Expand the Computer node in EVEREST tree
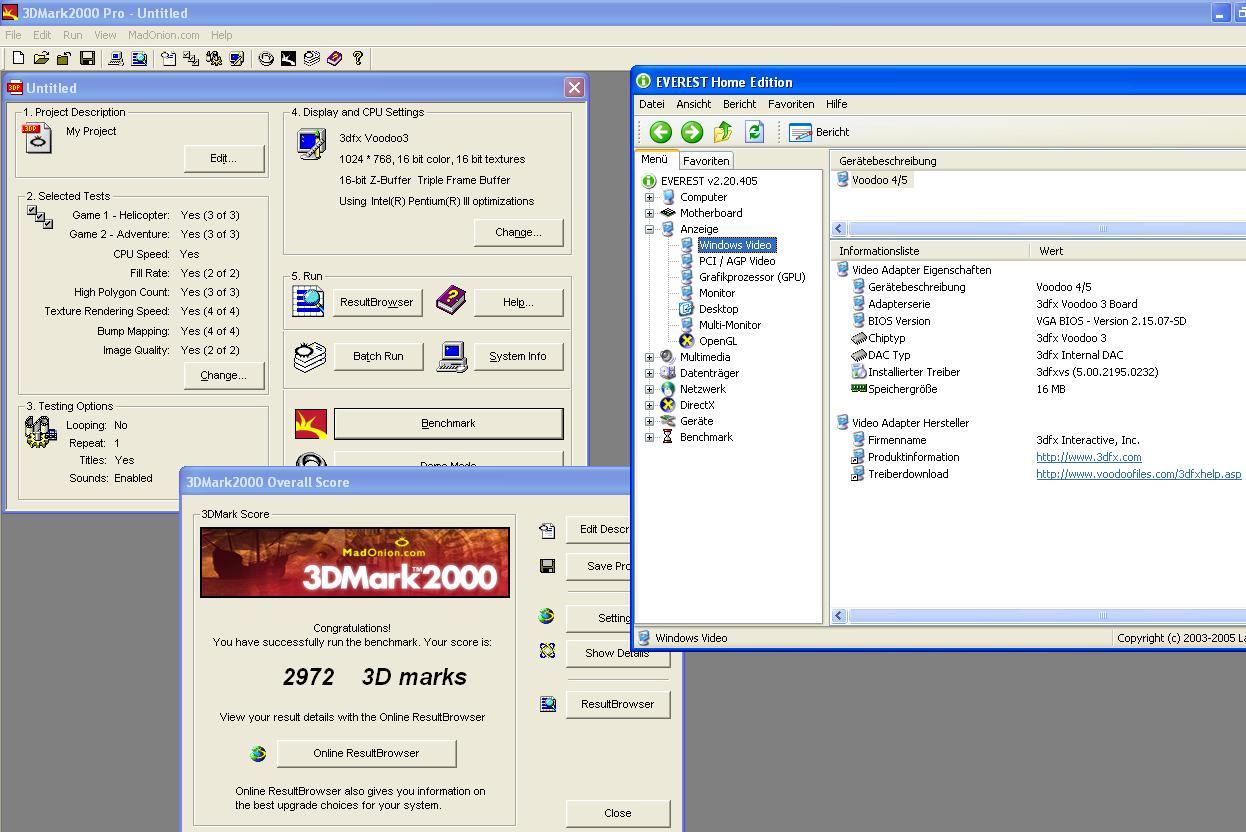This screenshot has height=832, width=1246. (649, 197)
